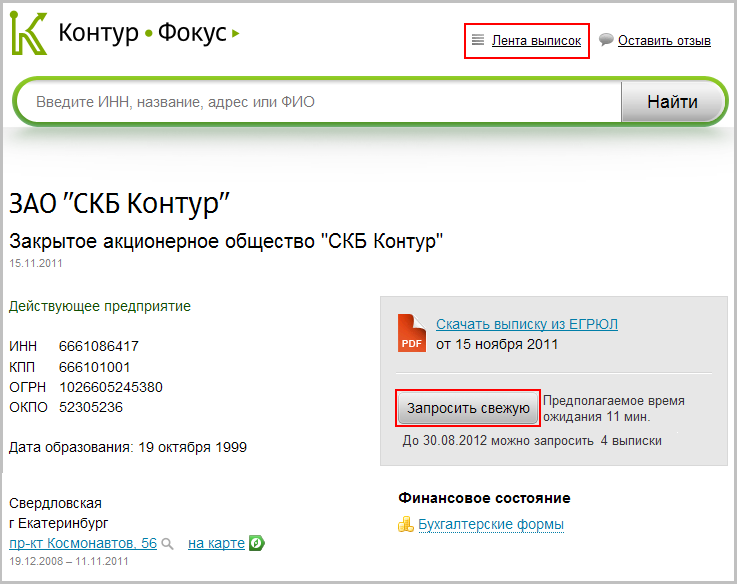Click the от 15 ноября 2011 date text
The image size is (737, 584).
tap(497, 344)
